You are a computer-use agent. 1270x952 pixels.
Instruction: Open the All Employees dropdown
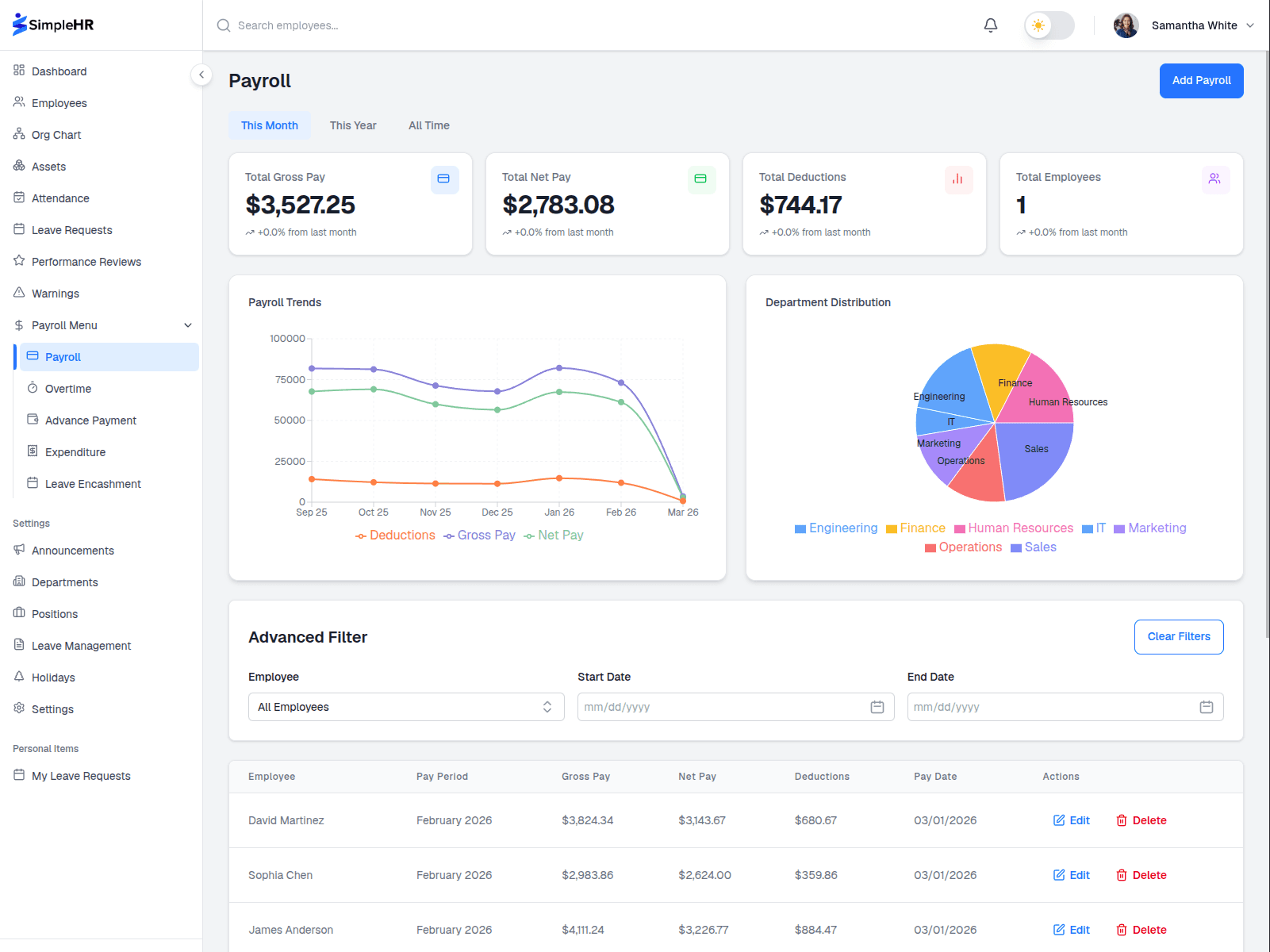click(x=405, y=707)
